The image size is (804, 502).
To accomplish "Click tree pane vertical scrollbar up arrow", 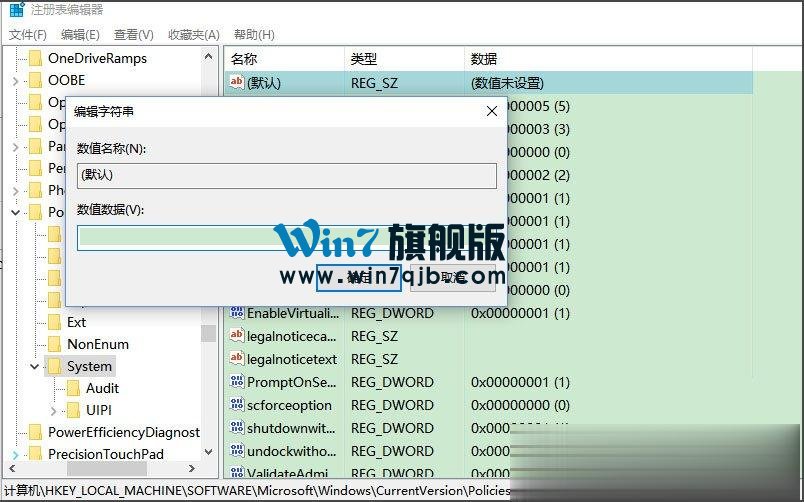I will pos(208,57).
